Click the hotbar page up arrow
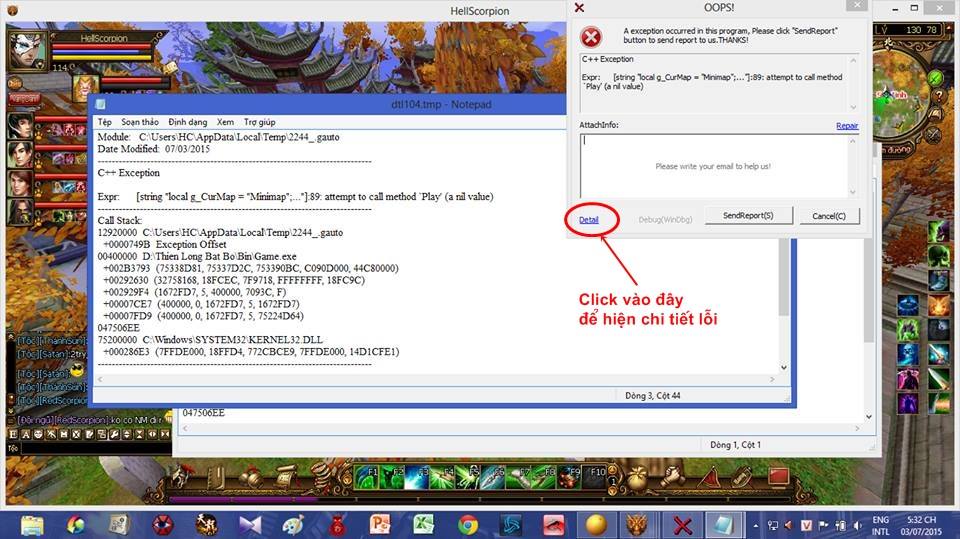 612,470
